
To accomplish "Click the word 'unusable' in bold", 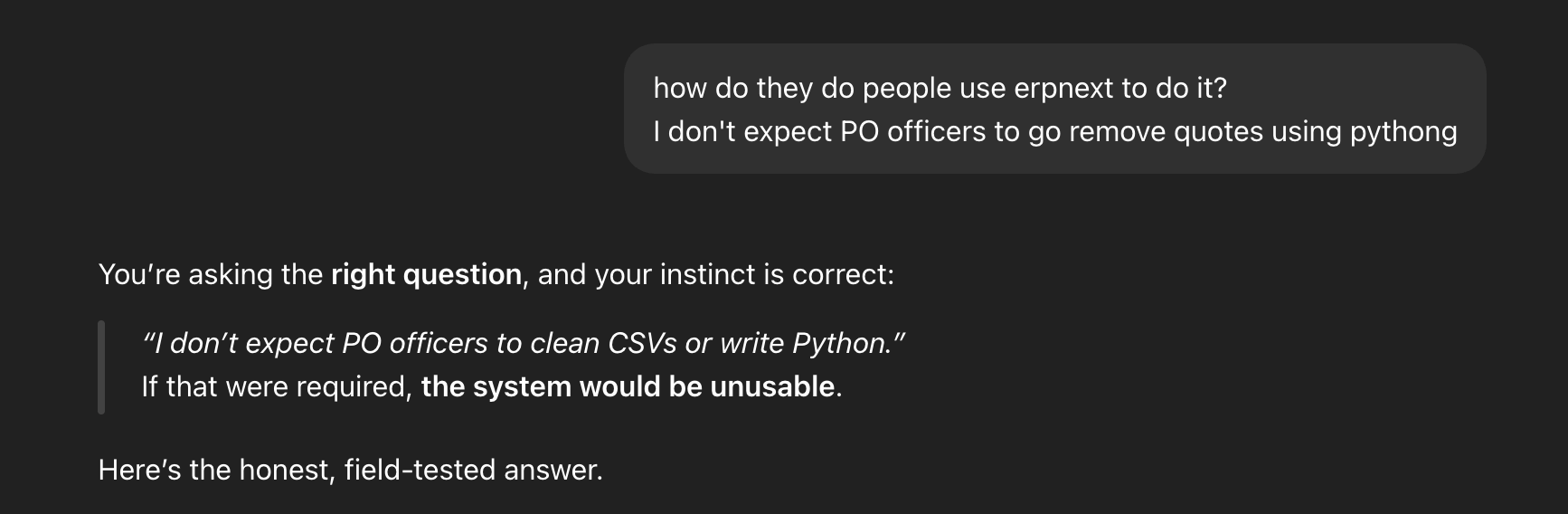I will tap(771, 387).
